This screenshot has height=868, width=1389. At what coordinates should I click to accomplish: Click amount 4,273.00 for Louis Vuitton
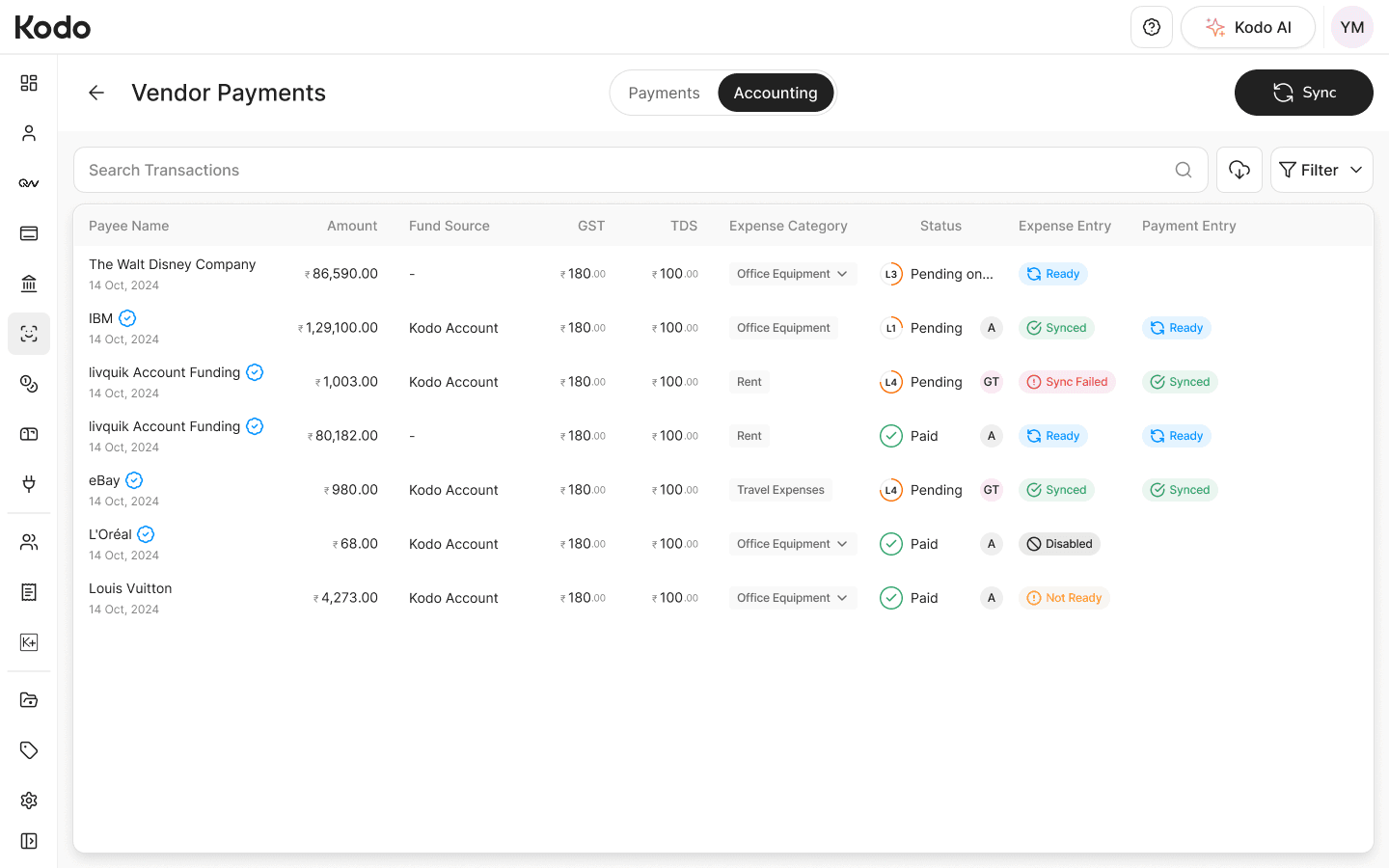point(345,598)
